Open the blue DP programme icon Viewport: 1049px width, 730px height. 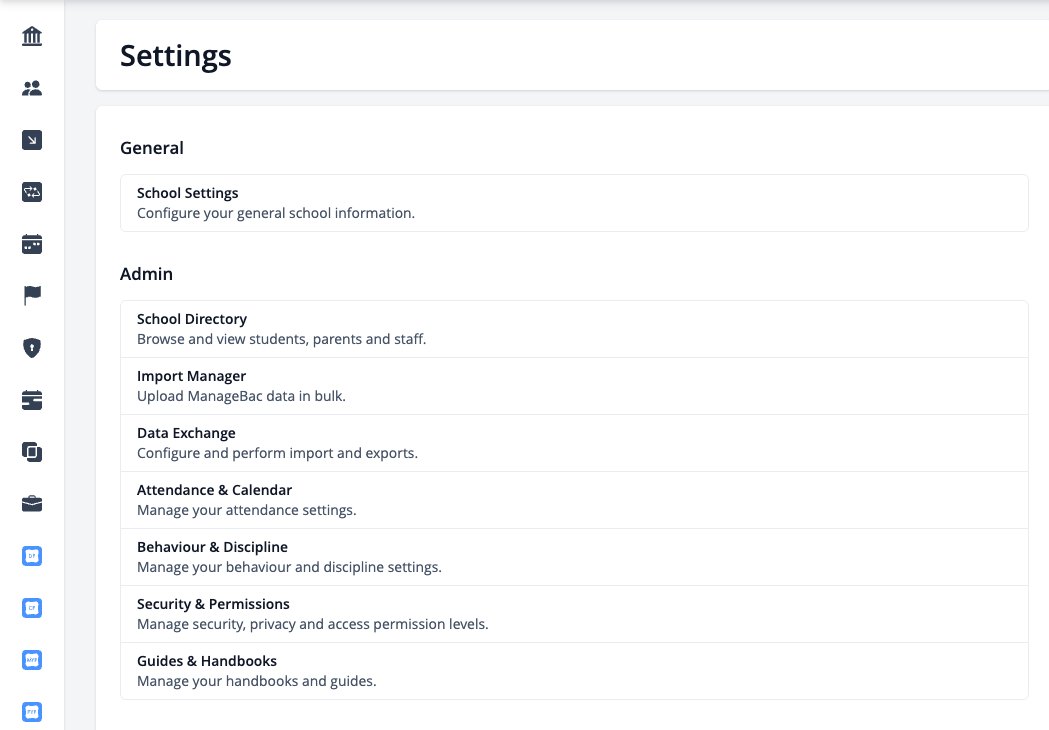tap(31, 556)
